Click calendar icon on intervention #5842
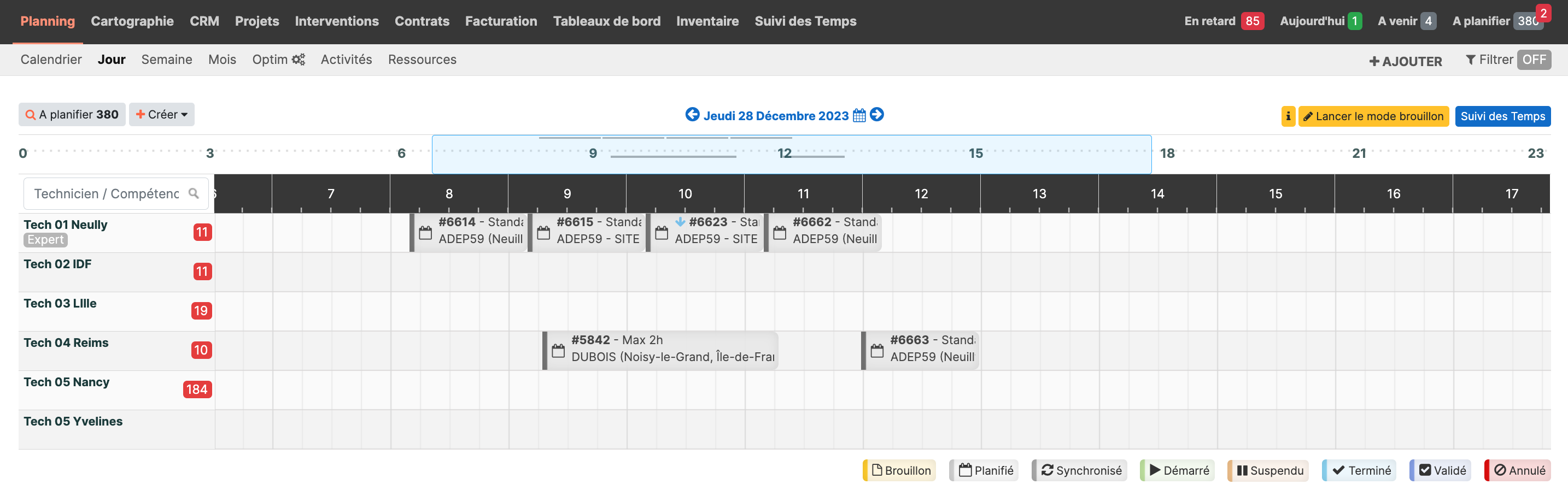Screen dimensions: 1568x496 click(x=558, y=351)
